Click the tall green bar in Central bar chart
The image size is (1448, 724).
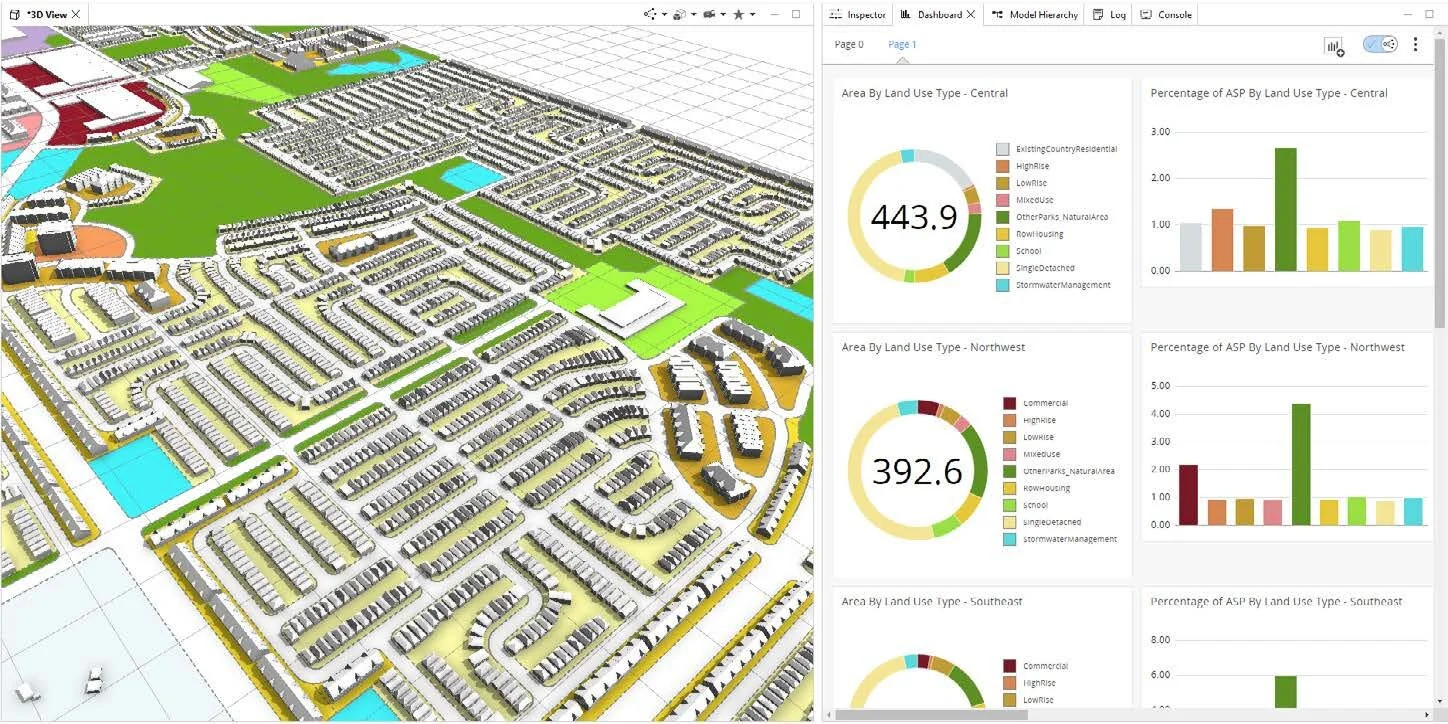point(1285,209)
